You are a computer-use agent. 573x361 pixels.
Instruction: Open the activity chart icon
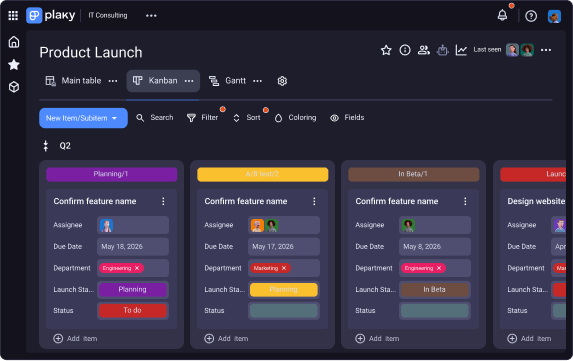[461, 50]
